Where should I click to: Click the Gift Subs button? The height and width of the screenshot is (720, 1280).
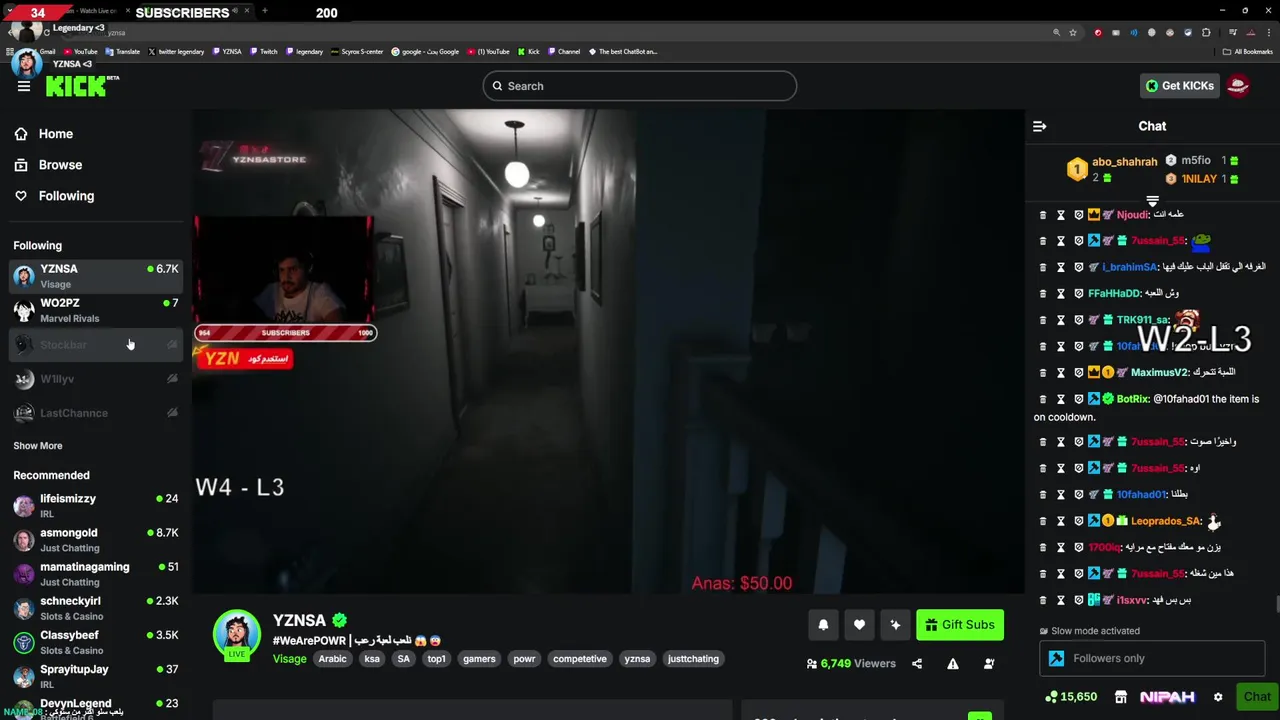coord(960,625)
